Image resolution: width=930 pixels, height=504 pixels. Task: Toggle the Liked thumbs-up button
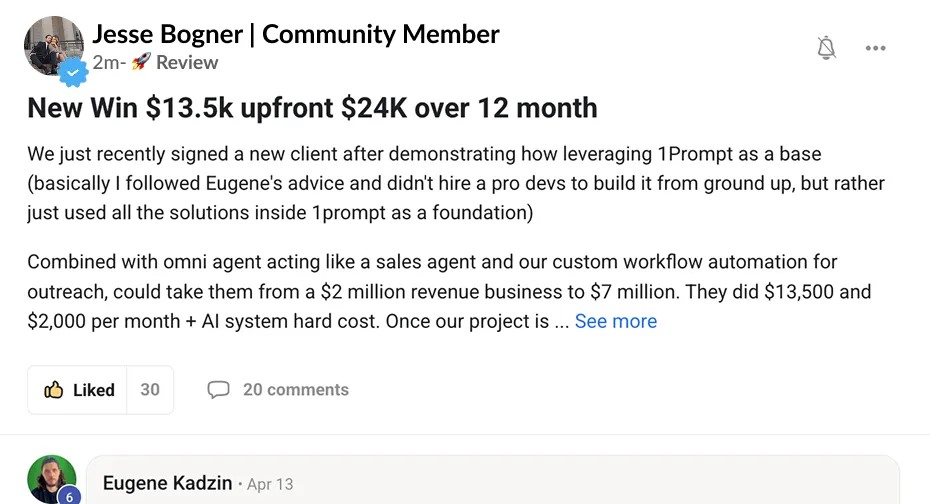pyautogui.click(x=77, y=390)
